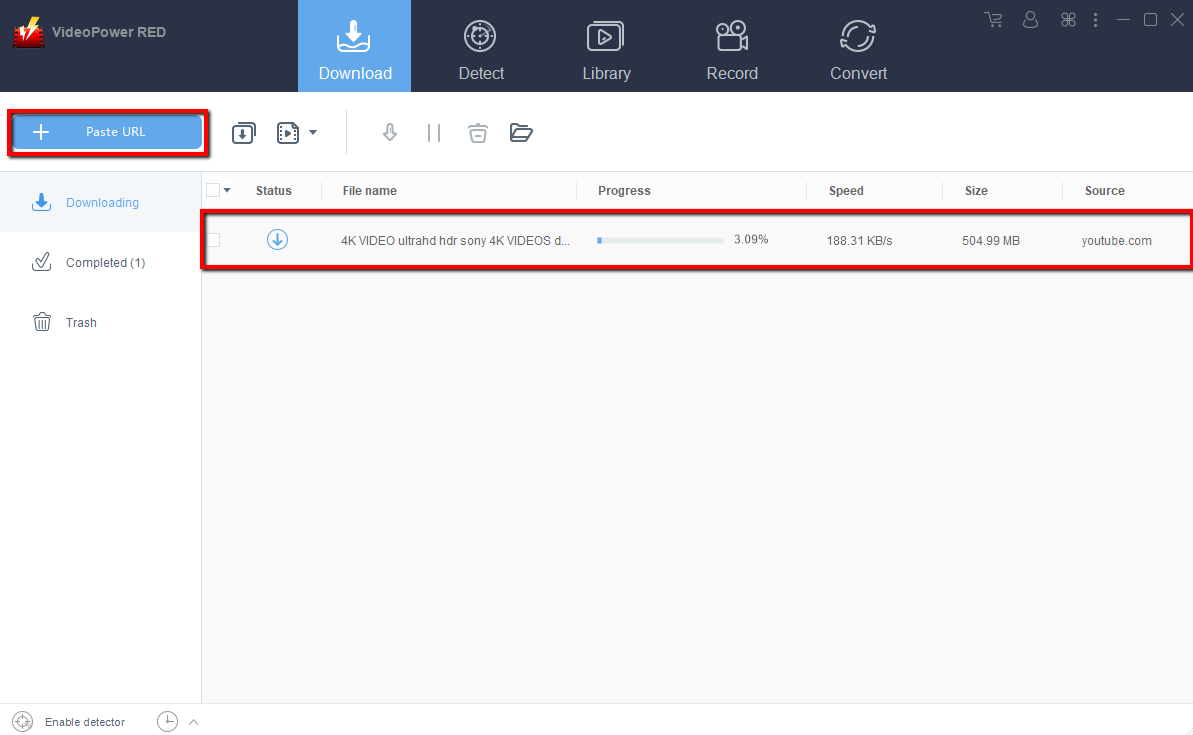Open the Convert section

pos(858,46)
